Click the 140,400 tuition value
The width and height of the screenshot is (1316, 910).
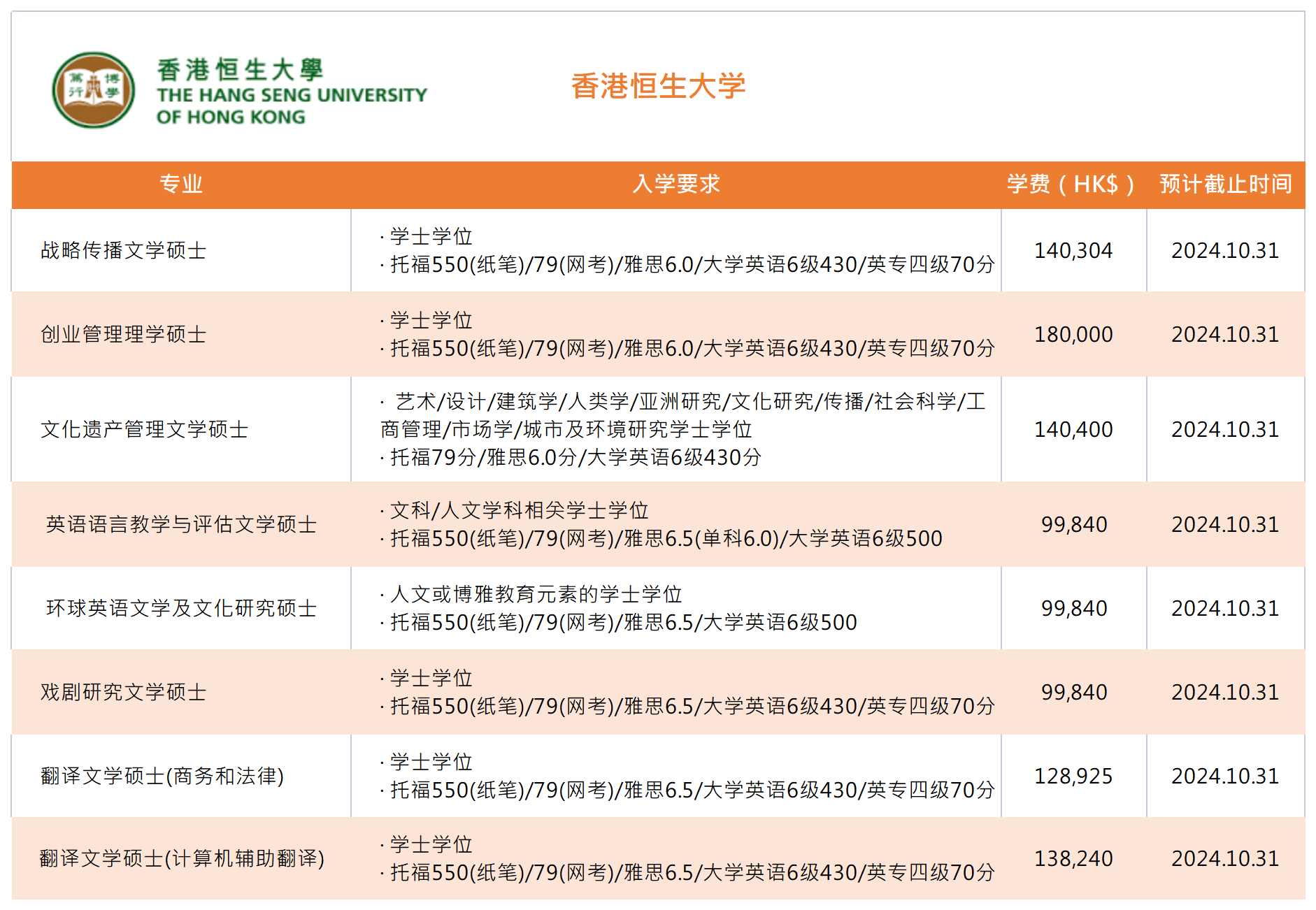[x=1073, y=429]
